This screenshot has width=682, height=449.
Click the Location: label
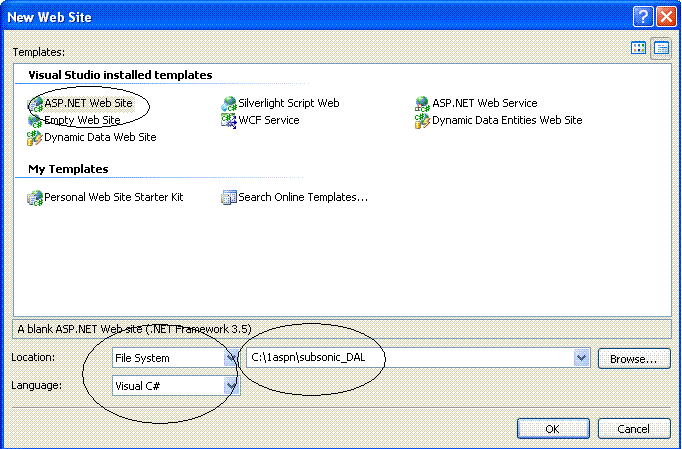(x=33, y=357)
